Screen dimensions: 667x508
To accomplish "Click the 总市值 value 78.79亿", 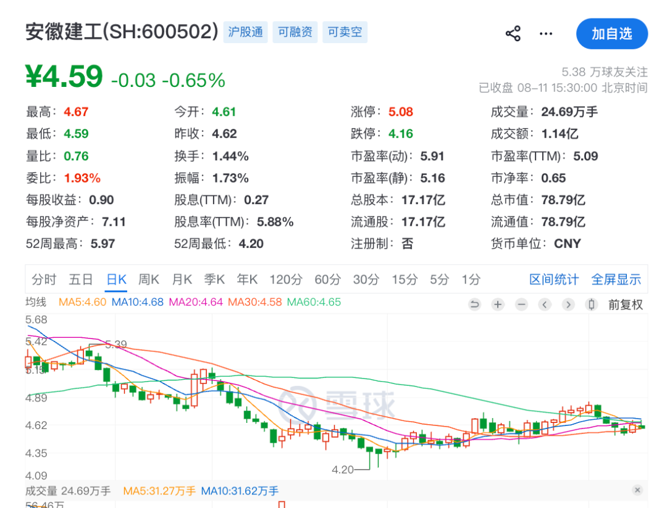I will pyautogui.click(x=563, y=200).
